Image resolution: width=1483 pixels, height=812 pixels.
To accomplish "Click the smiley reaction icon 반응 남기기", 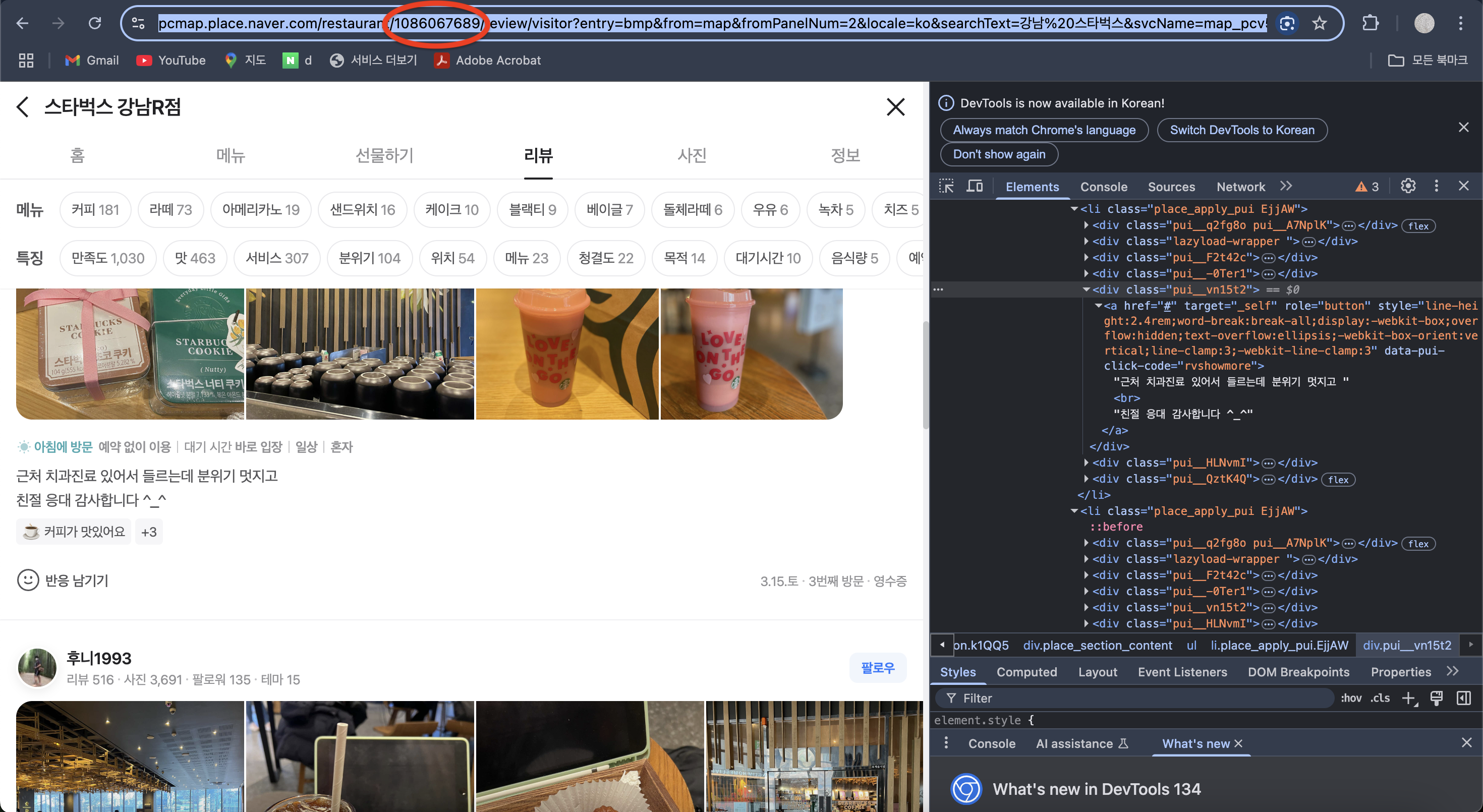I will pos(28,580).
